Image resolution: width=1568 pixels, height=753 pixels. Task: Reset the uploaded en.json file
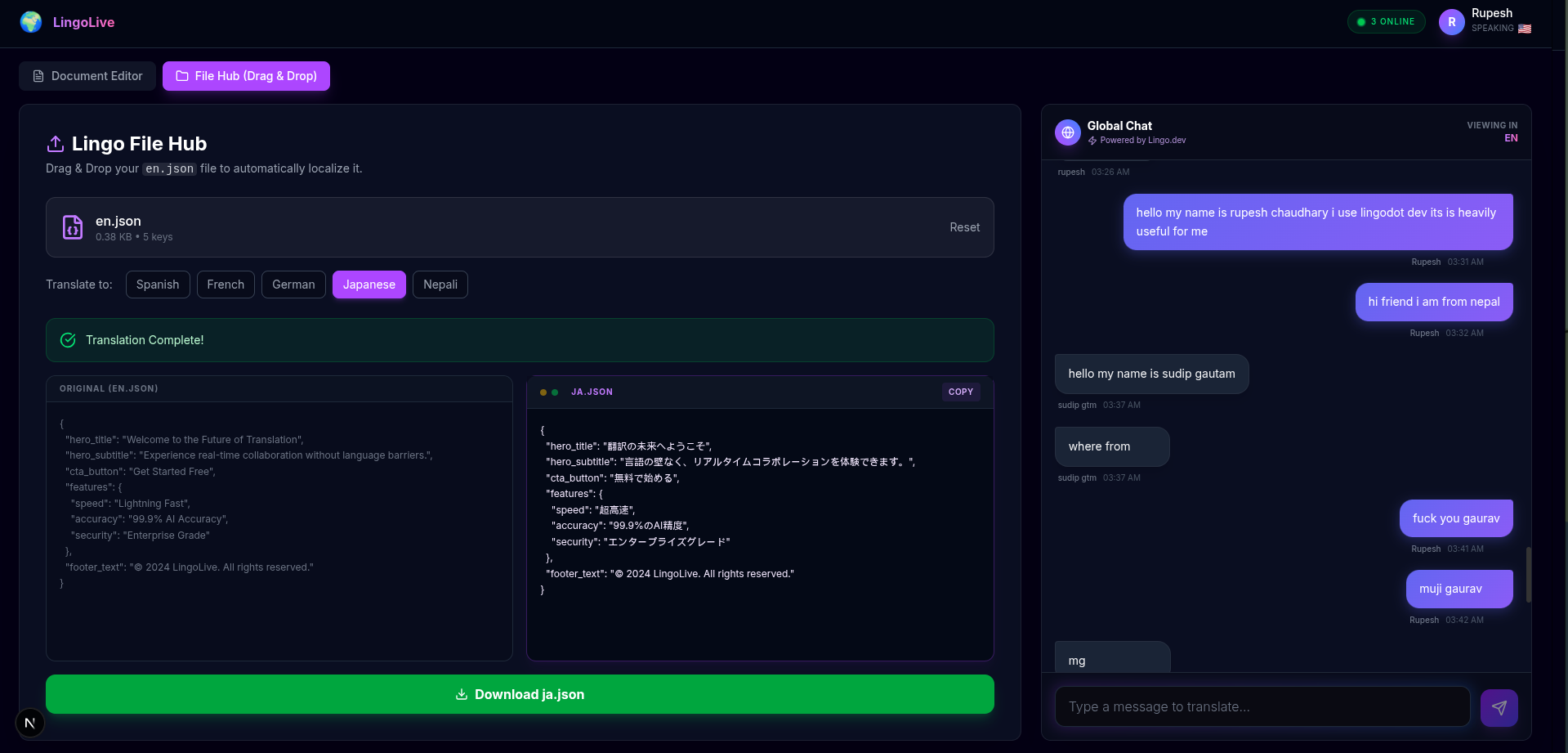(965, 227)
